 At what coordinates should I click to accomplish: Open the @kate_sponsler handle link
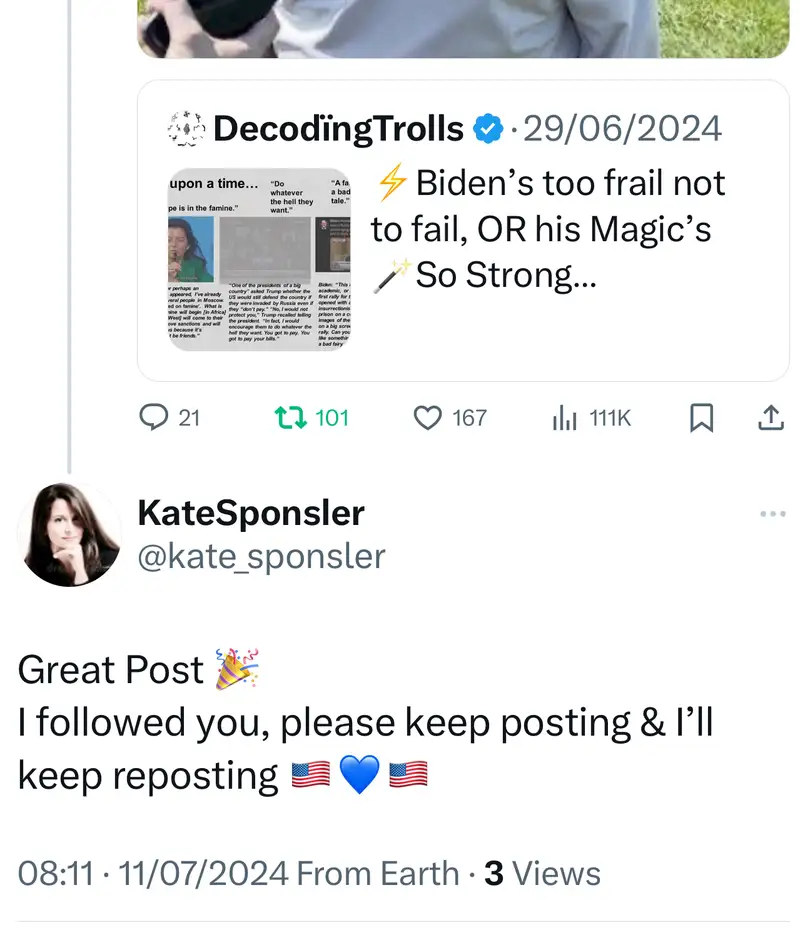pos(260,556)
